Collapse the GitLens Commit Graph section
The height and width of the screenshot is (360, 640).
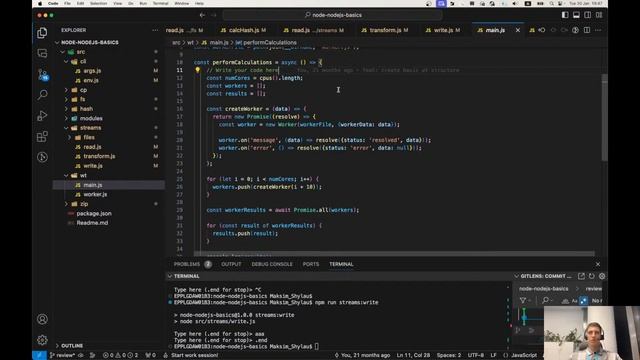(543, 276)
